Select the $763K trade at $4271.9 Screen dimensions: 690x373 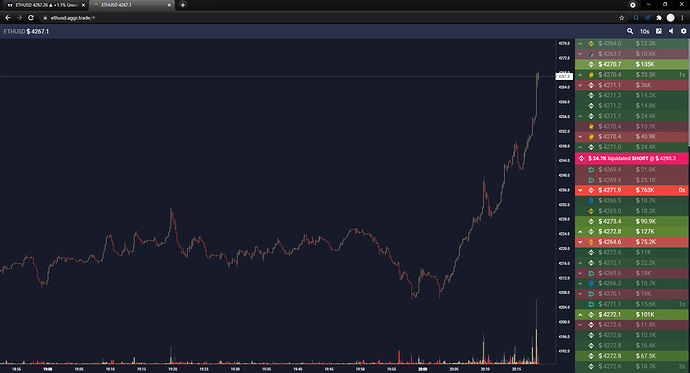point(631,190)
